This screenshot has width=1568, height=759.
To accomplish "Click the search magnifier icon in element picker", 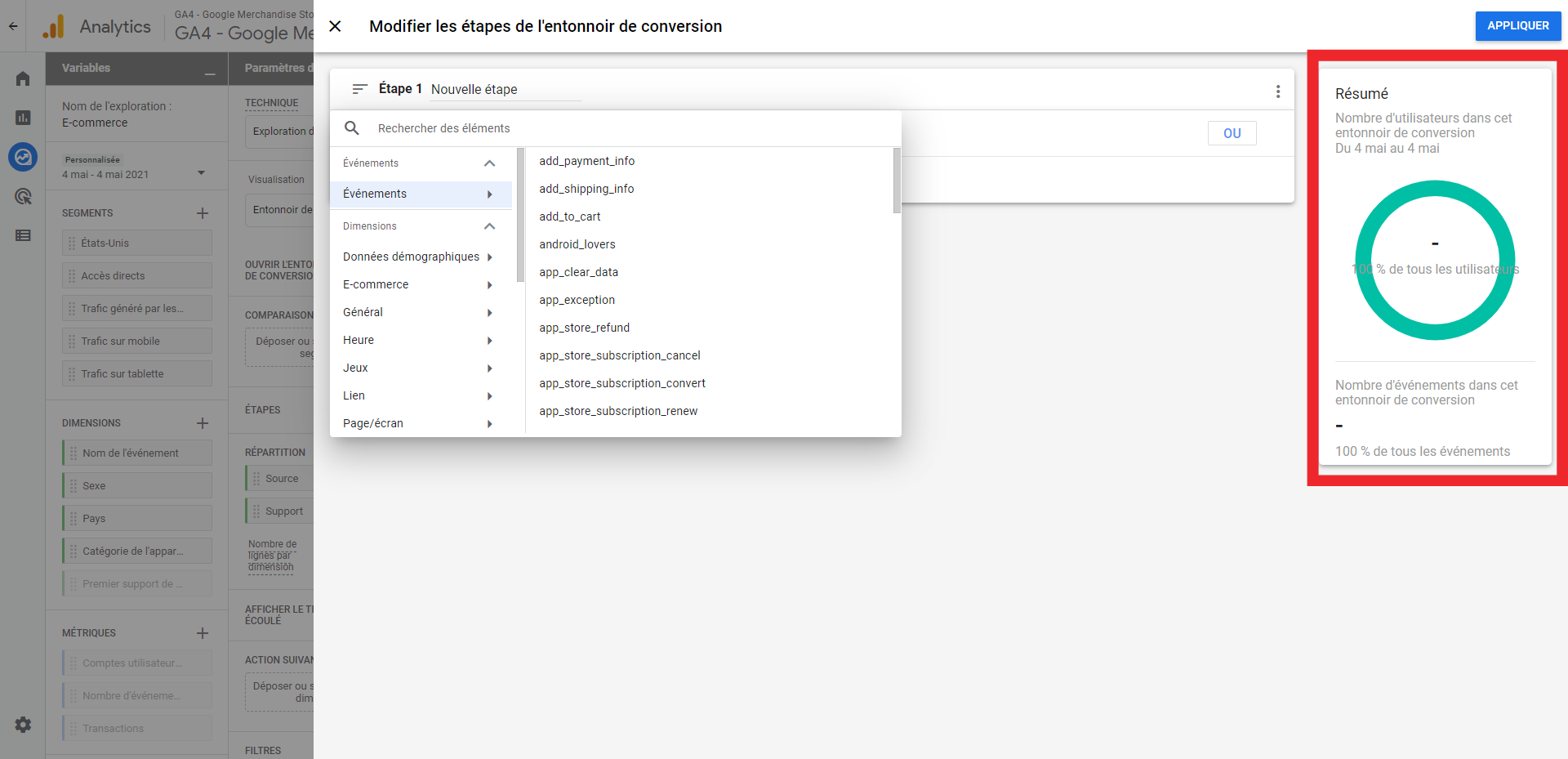I will [x=352, y=128].
